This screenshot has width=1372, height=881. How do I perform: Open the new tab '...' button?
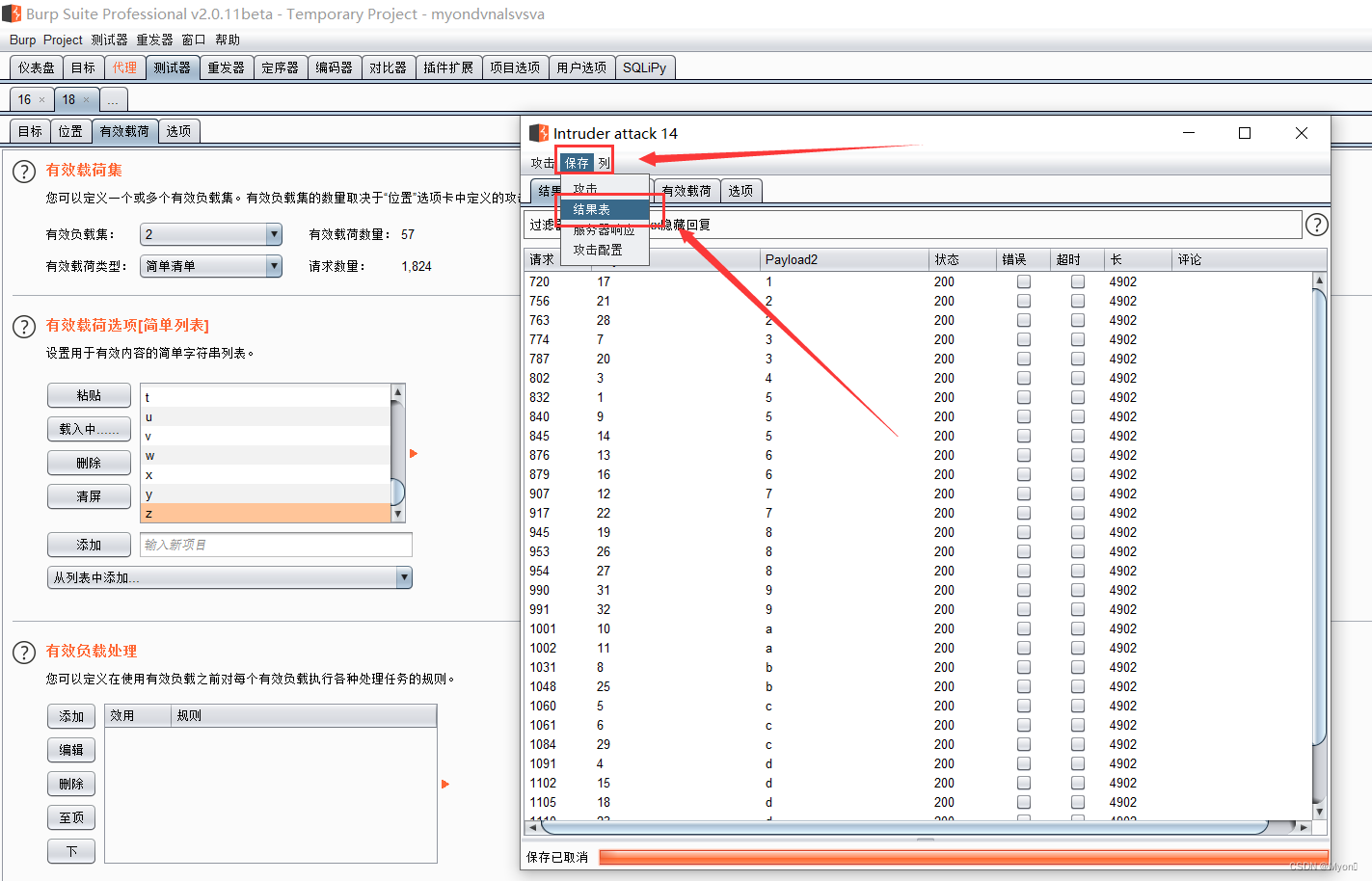[x=113, y=99]
